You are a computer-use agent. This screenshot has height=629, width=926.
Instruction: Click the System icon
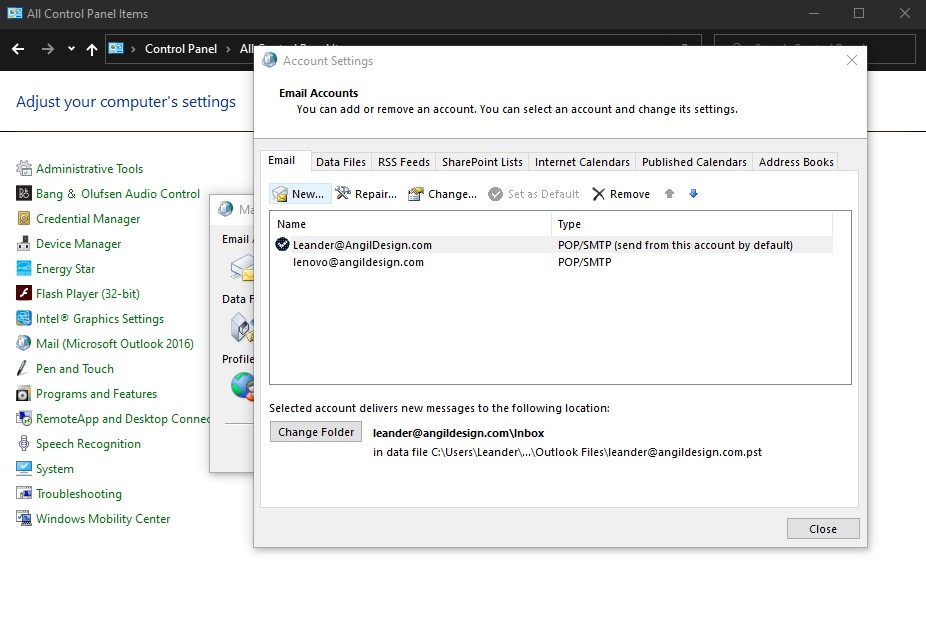coord(24,468)
